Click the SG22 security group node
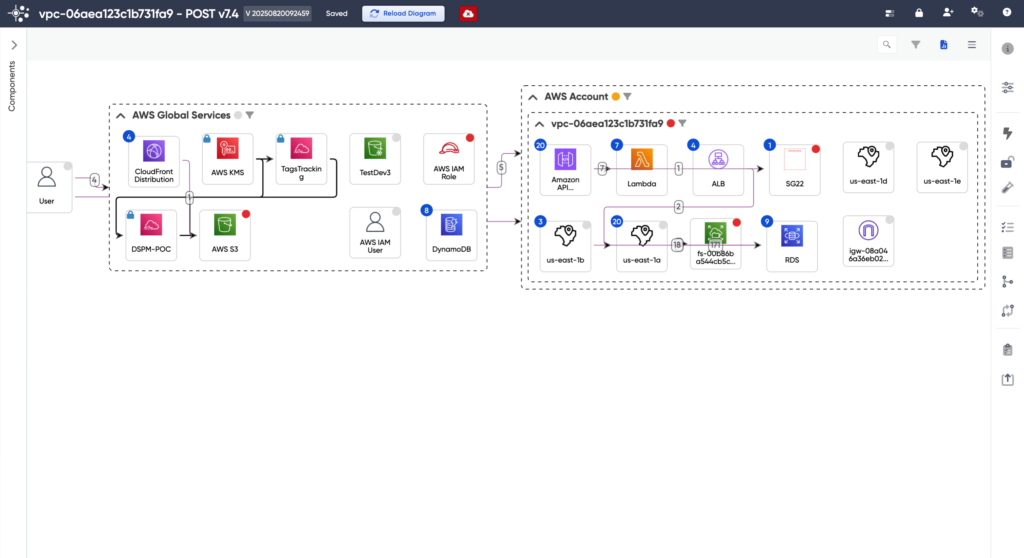Screen dimensions: 1024x558 click(795, 170)
